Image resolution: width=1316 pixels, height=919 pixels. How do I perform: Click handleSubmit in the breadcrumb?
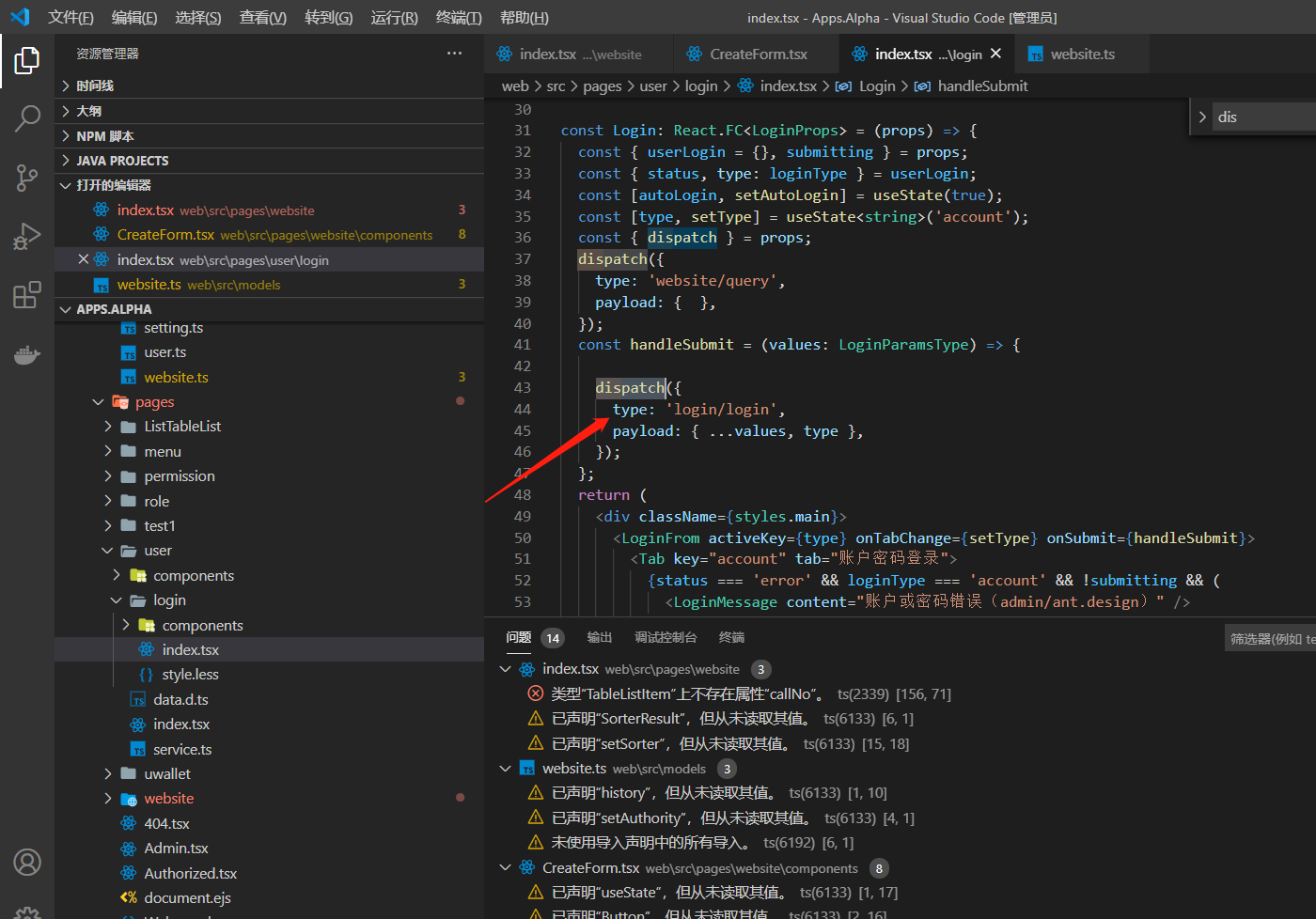click(981, 86)
